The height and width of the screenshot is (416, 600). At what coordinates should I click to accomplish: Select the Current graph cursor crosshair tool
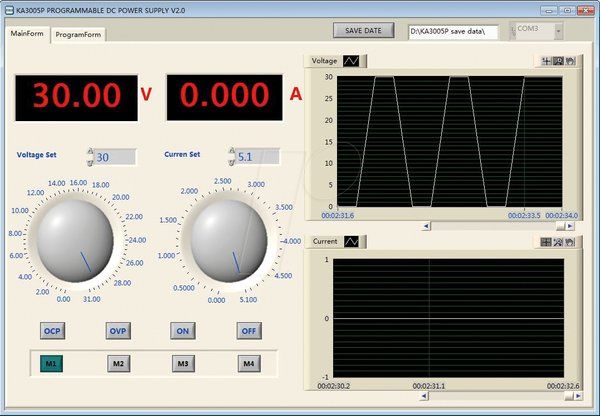tap(546, 242)
